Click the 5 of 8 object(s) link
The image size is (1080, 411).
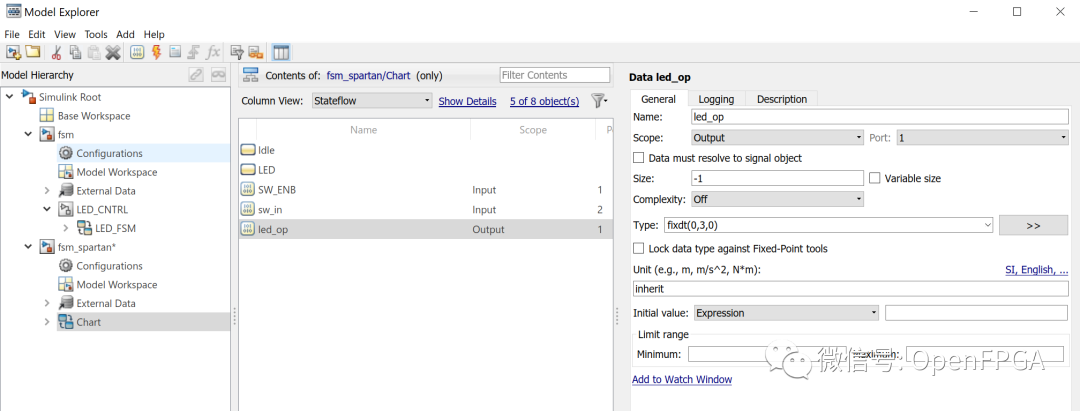(x=544, y=101)
